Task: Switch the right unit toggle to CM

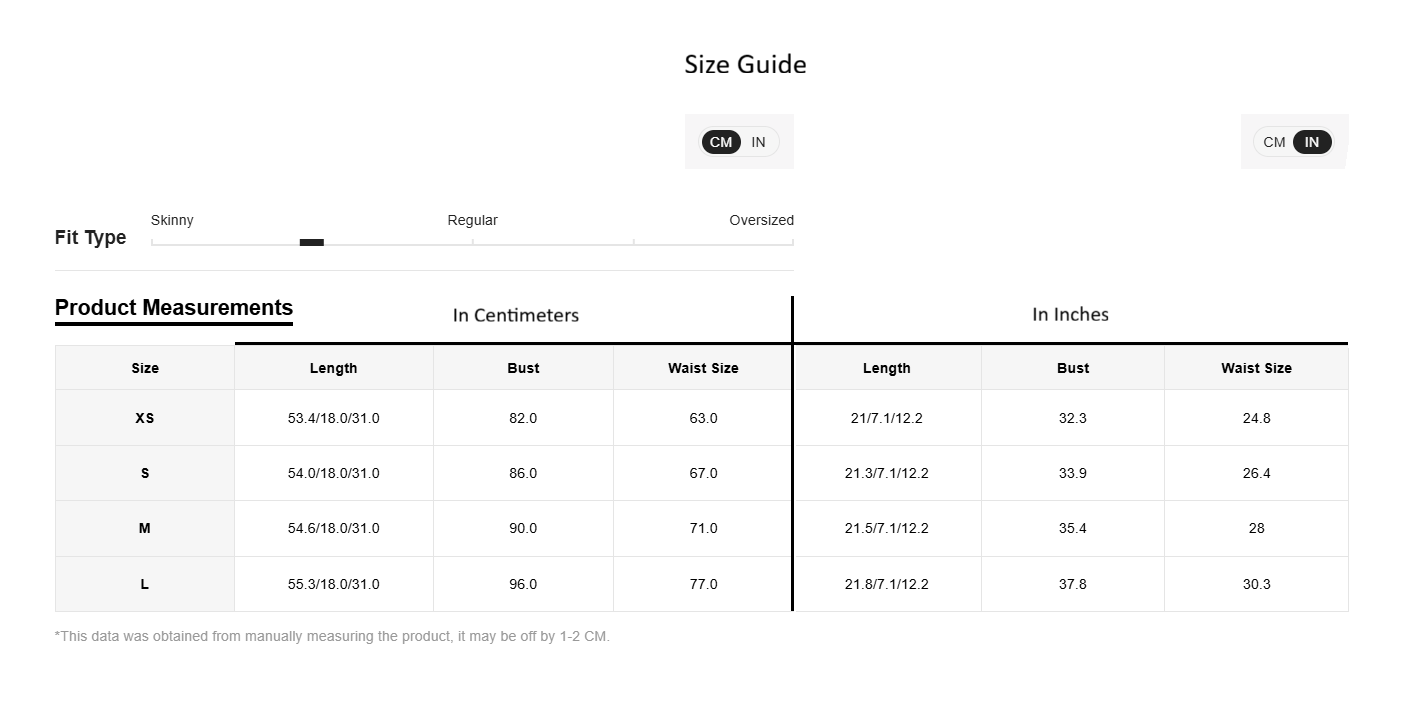Action: click(x=1274, y=142)
